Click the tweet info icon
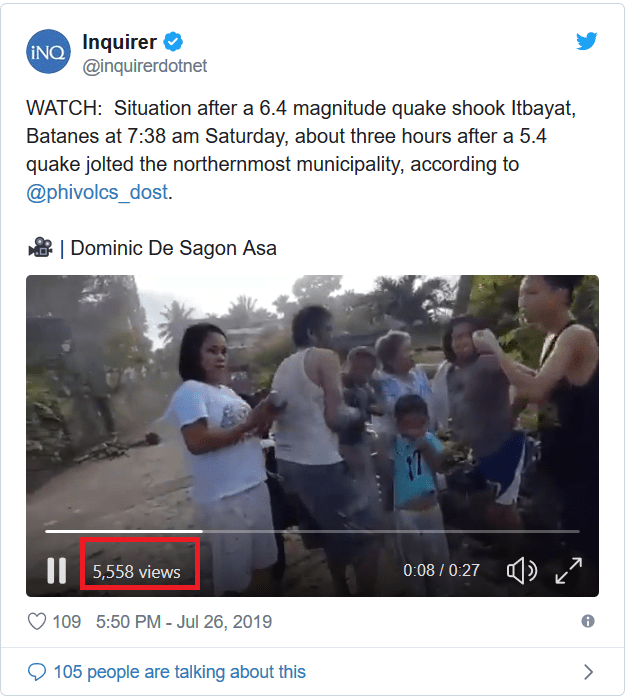 click(x=588, y=621)
